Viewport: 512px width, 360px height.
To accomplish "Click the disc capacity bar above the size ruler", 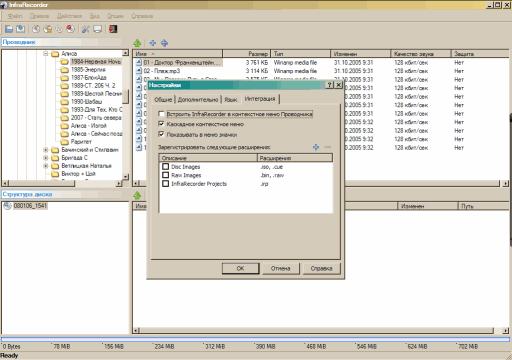I will click(x=255, y=339).
